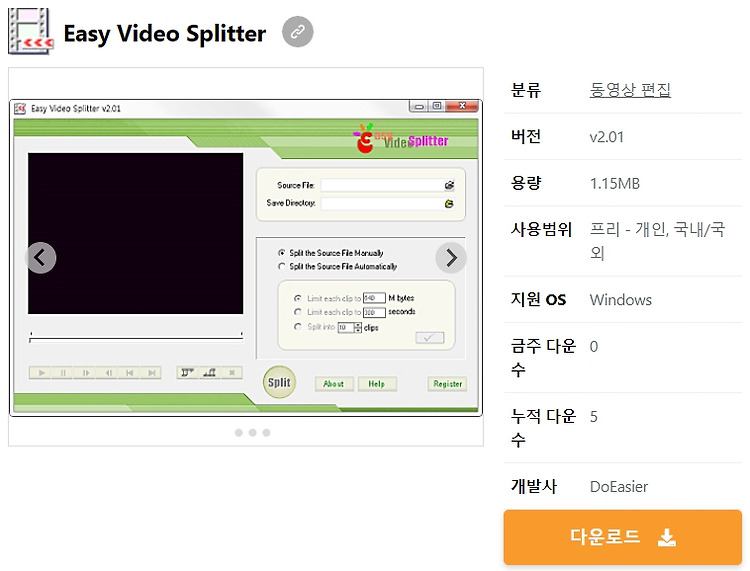Click the step forward frame button

[x=85, y=373]
